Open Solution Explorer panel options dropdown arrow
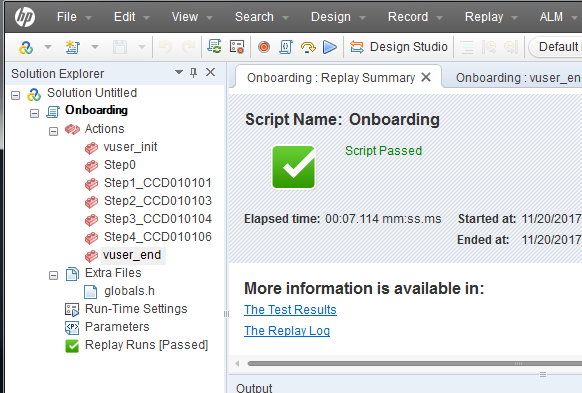The image size is (582, 393). (179, 72)
